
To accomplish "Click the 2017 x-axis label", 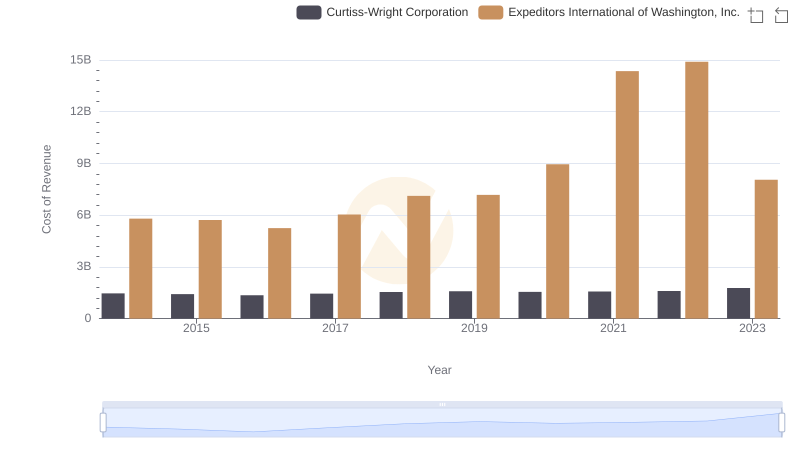I will click(335, 328).
